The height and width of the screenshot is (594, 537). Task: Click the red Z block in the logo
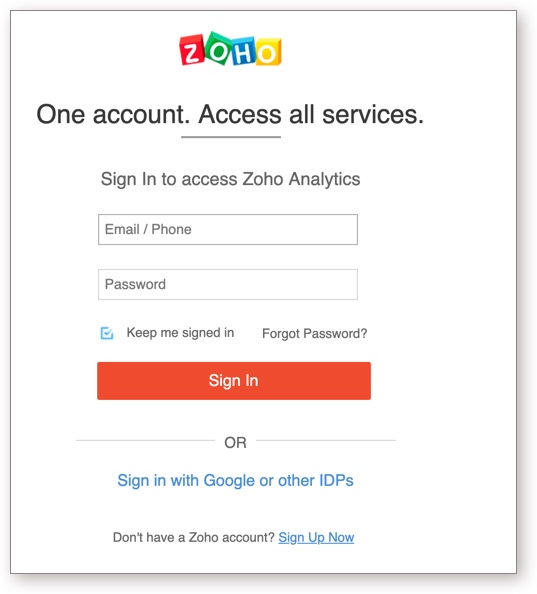pos(192,50)
